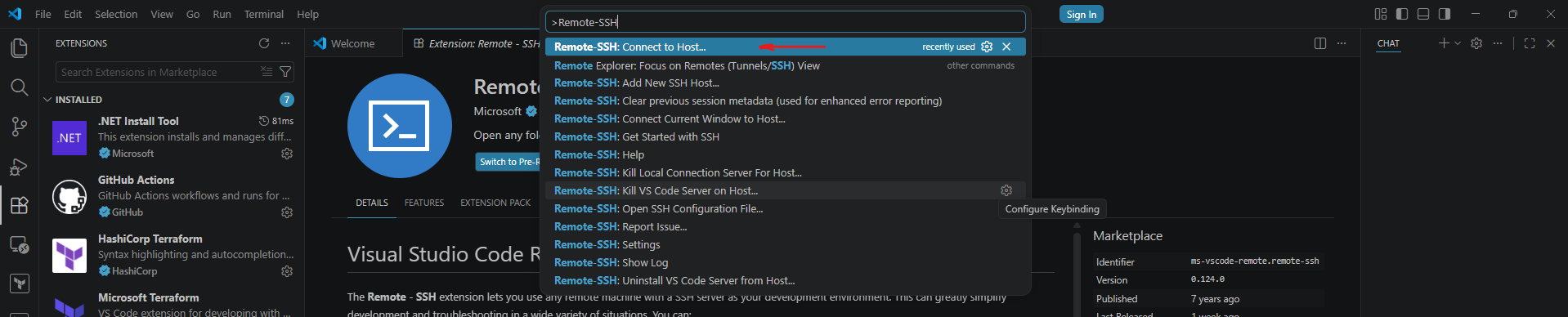Manage the .NET Install Tool gear
The image size is (1568, 317).
tap(287, 154)
